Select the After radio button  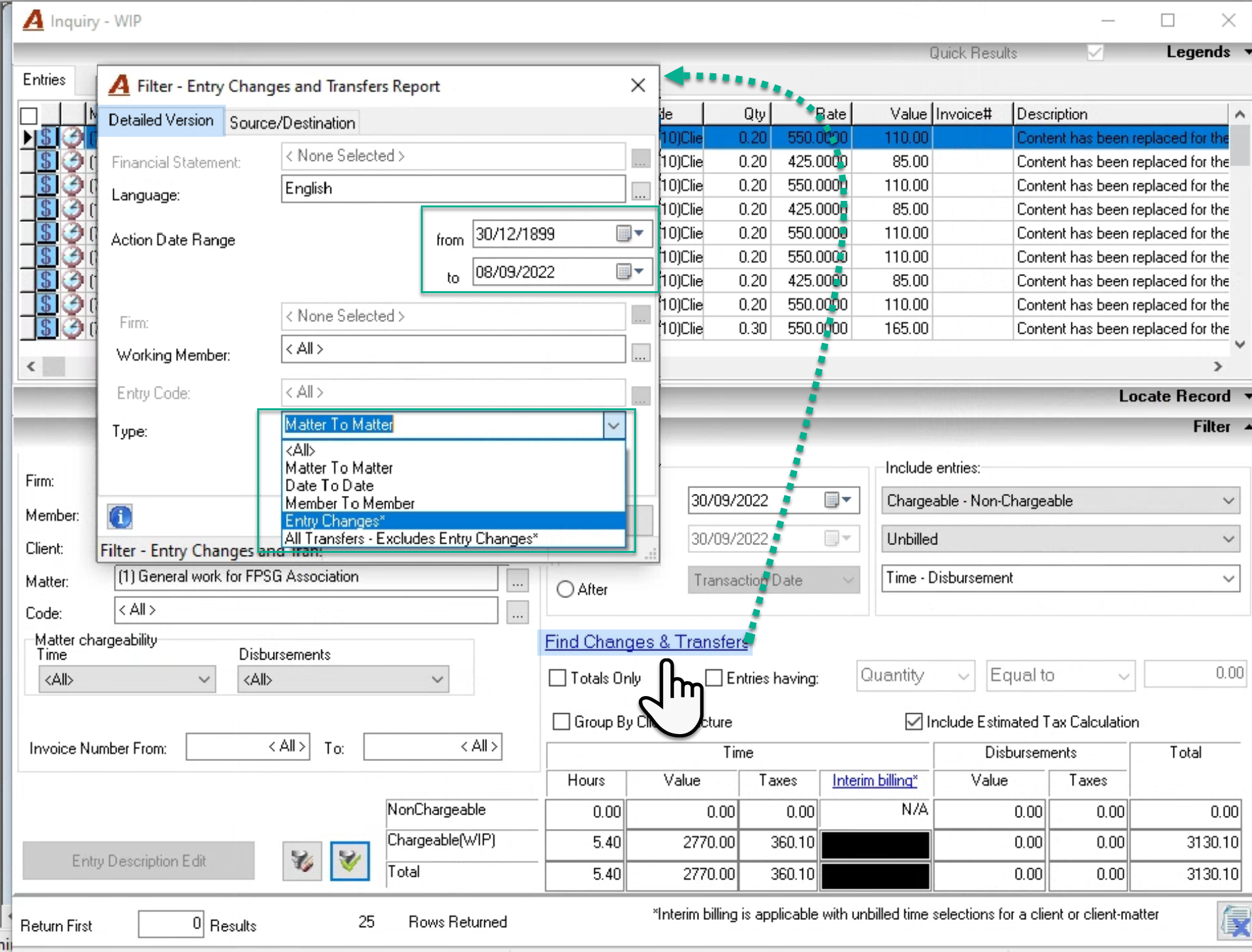point(565,590)
